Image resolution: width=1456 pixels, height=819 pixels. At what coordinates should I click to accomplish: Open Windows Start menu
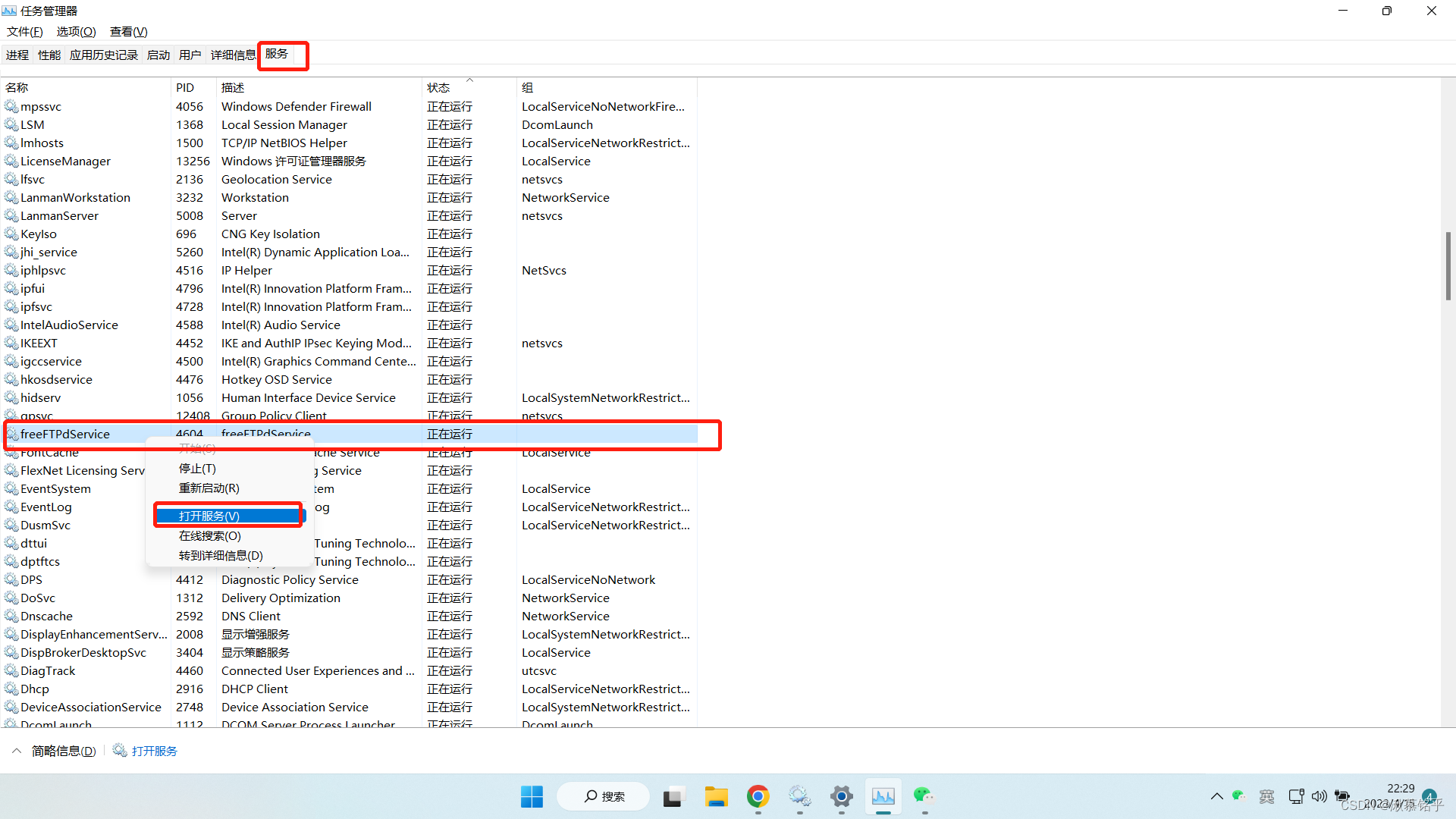[532, 796]
